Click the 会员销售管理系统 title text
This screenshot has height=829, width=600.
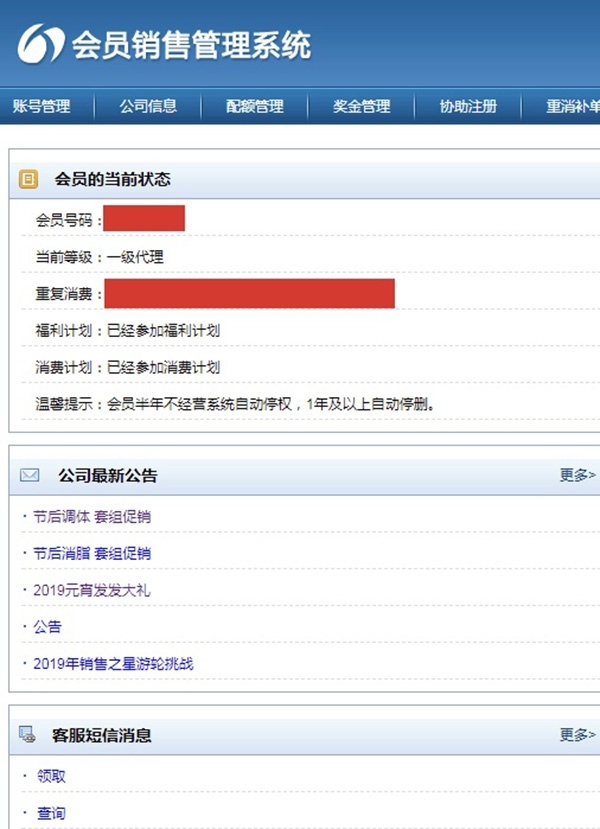coord(190,45)
